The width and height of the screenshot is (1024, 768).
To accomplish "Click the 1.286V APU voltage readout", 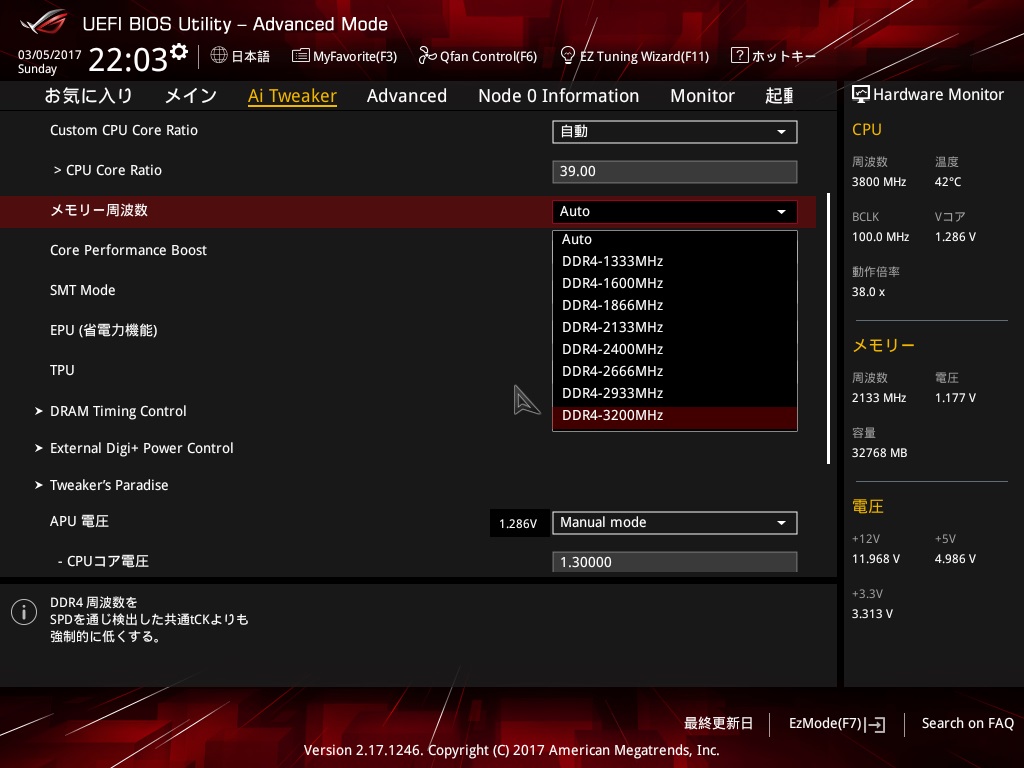I will [518, 524].
